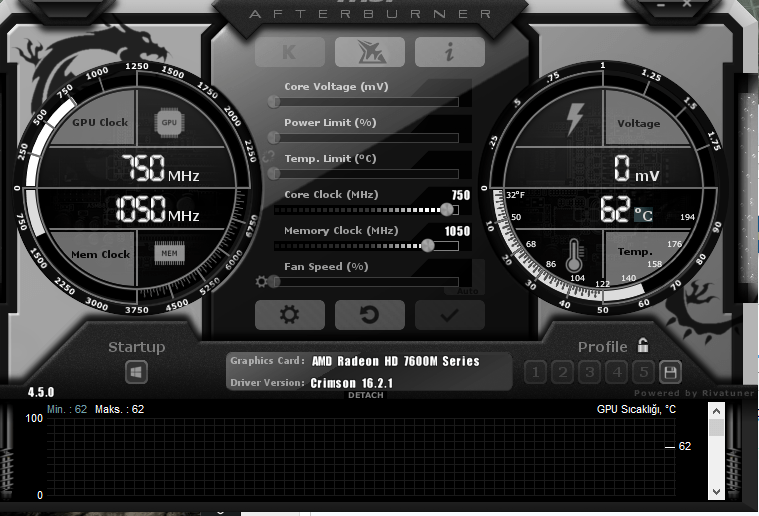This screenshot has width=759, height=516.
Task: Click the 1050 MHz memory clock readout
Action: pos(157,209)
